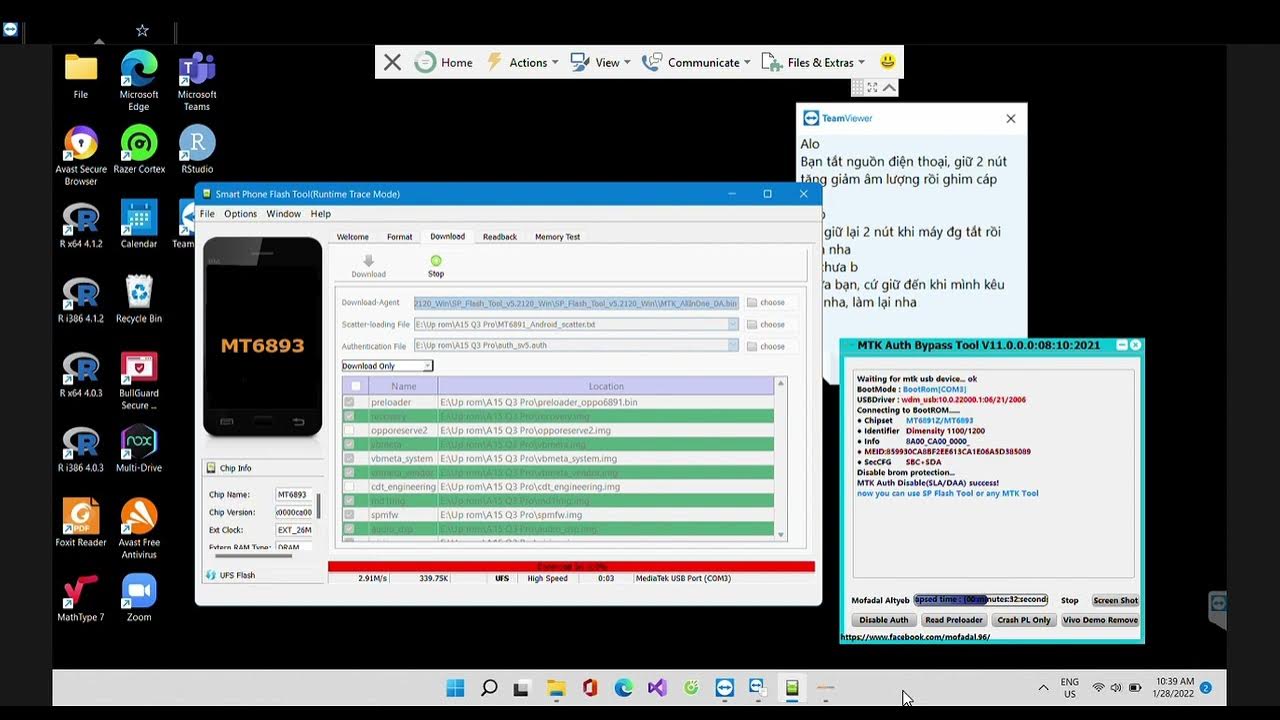Open Visual Studio from the taskbar

click(657, 688)
